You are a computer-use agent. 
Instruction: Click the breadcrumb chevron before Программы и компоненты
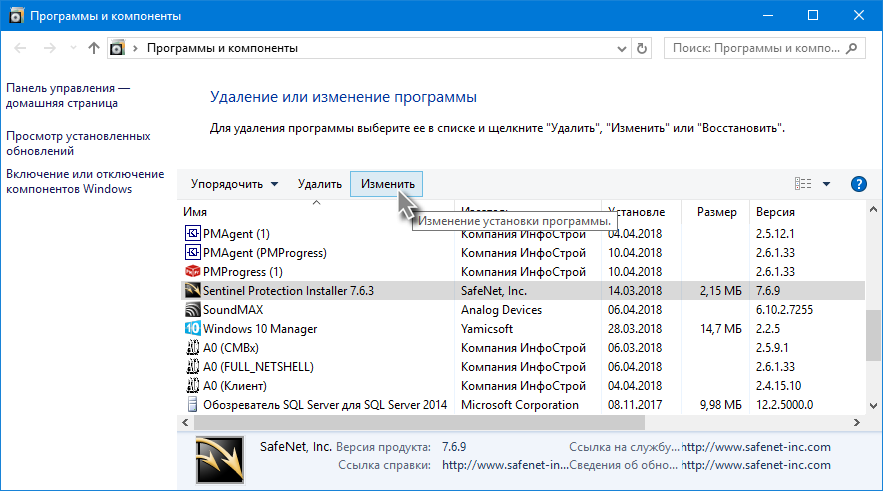[135, 48]
